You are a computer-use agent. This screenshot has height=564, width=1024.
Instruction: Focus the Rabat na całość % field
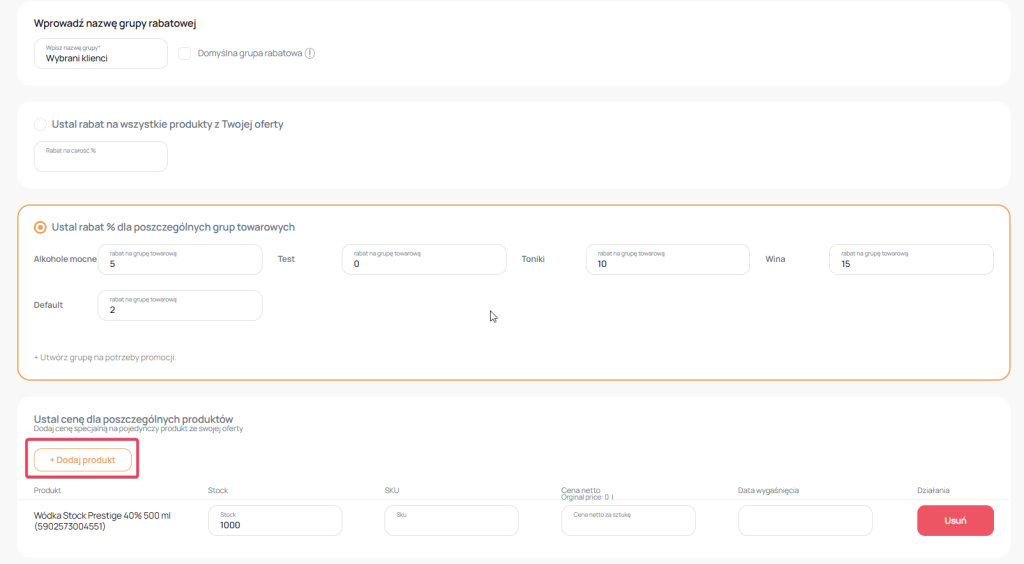click(x=100, y=157)
